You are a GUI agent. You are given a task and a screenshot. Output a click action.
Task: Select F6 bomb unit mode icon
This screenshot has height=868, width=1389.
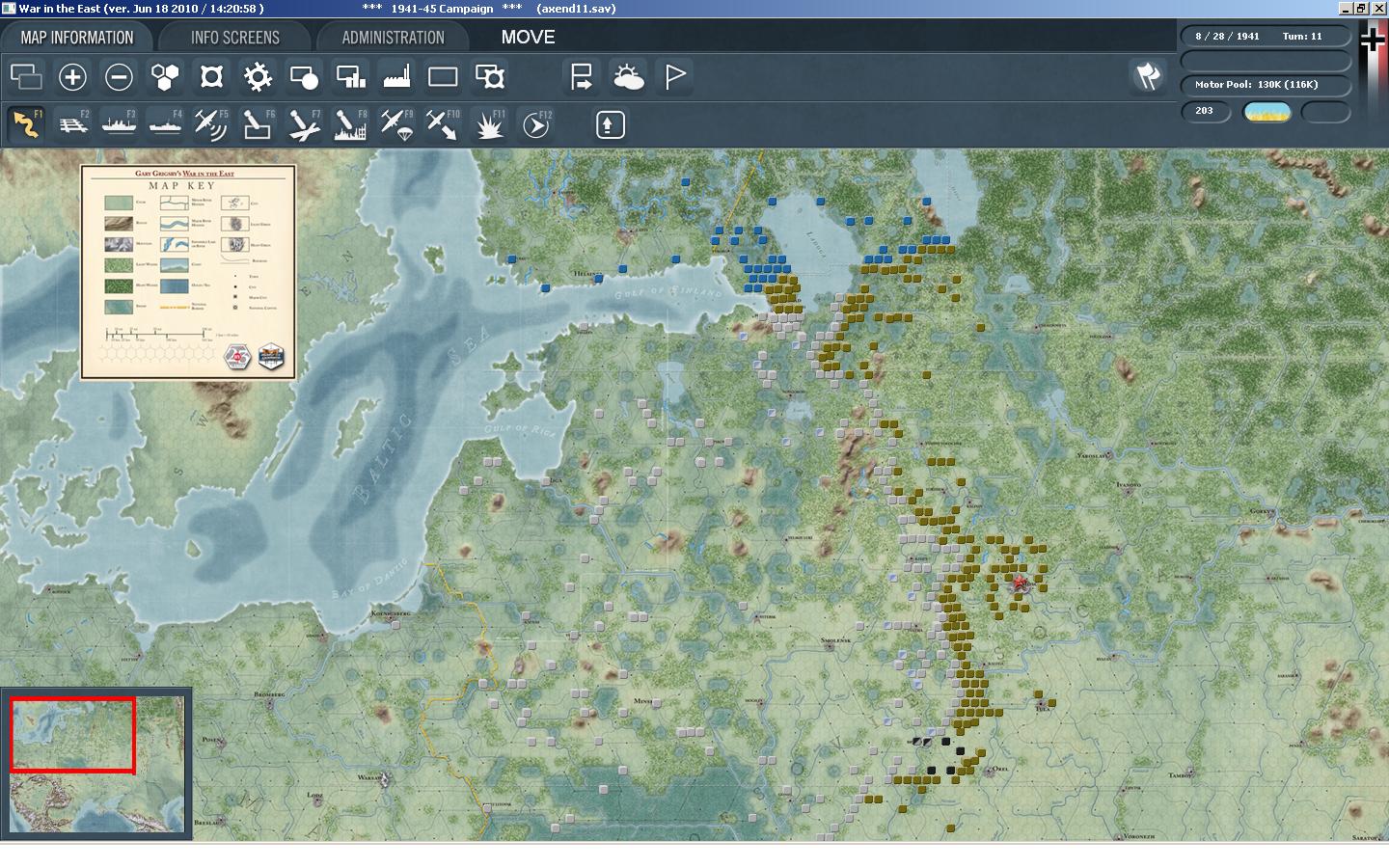258,124
